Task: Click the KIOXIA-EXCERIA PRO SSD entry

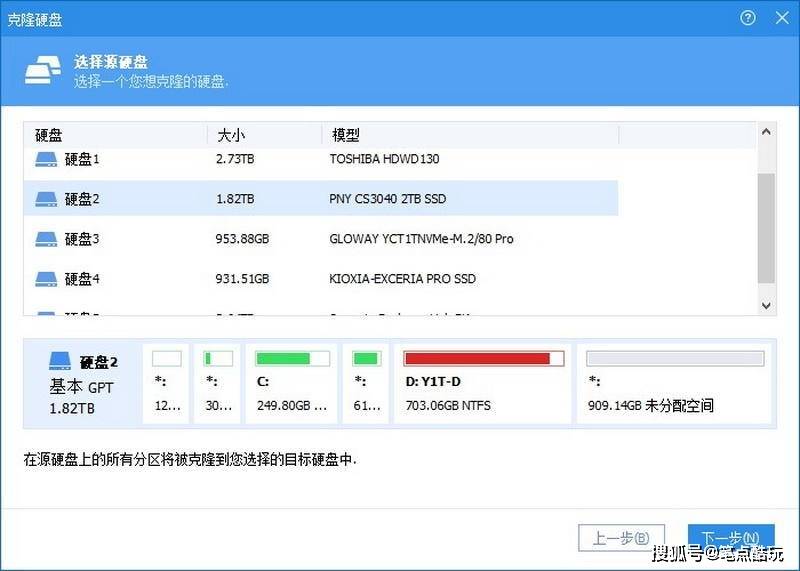Action: pyautogui.click(x=403, y=279)
